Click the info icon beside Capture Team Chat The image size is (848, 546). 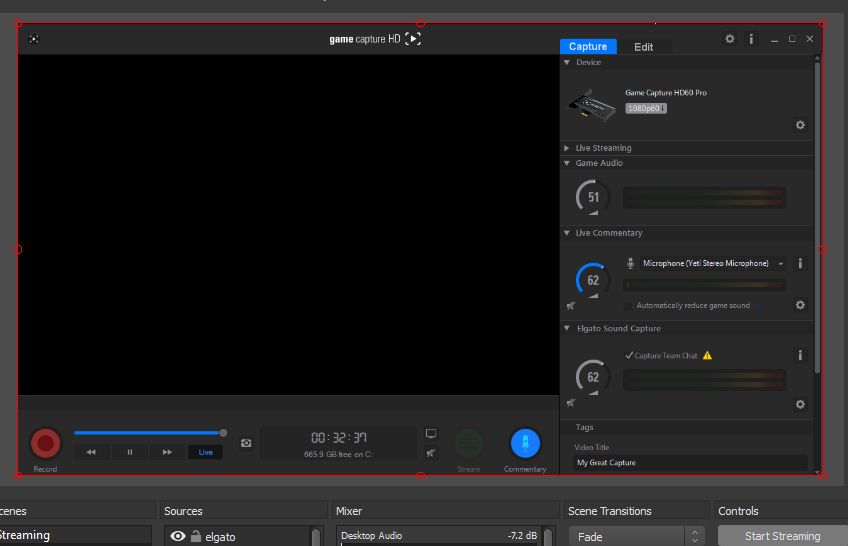click(800, 355)
